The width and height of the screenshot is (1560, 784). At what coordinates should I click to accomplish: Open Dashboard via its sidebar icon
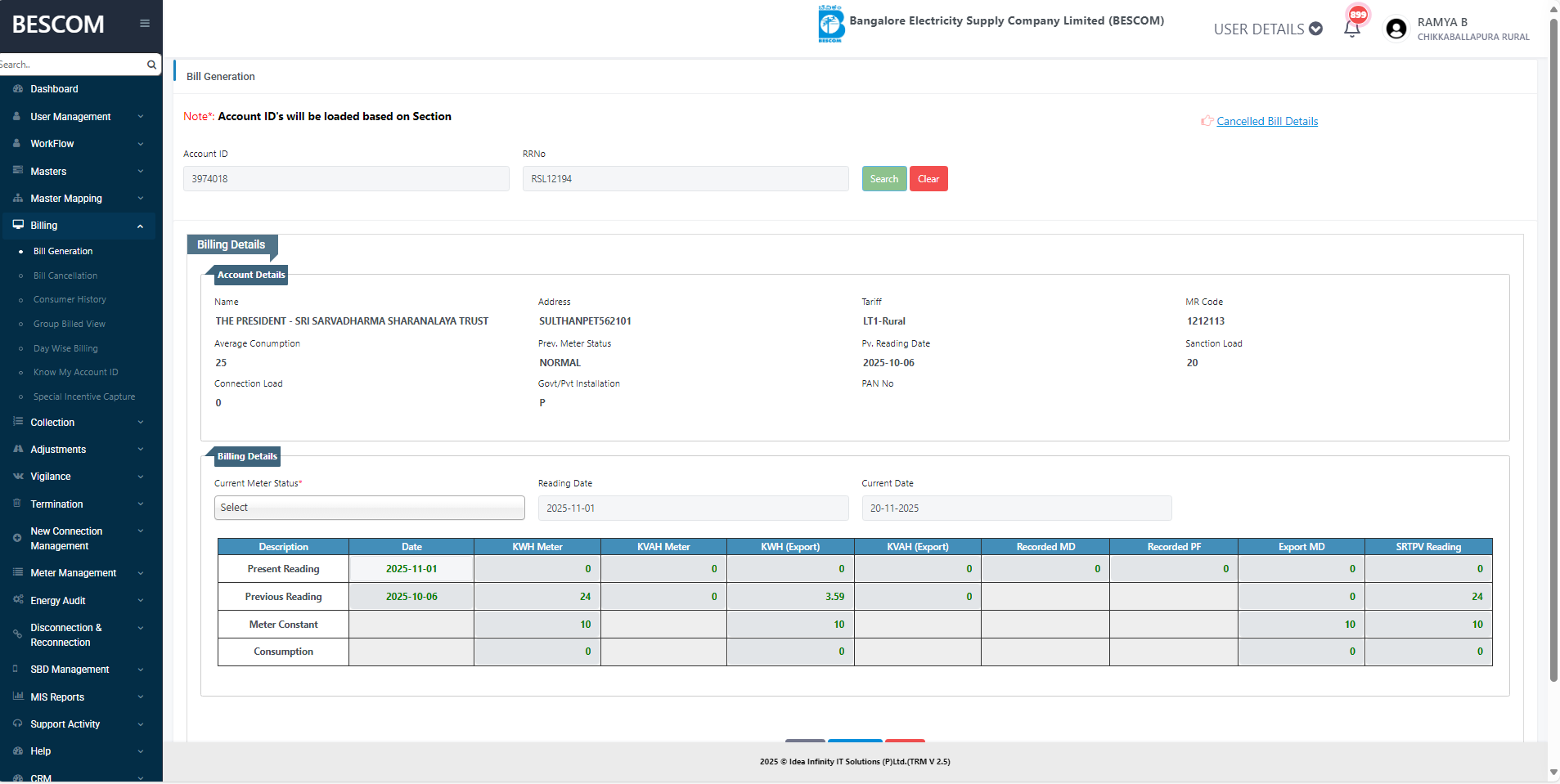[18, 89]
